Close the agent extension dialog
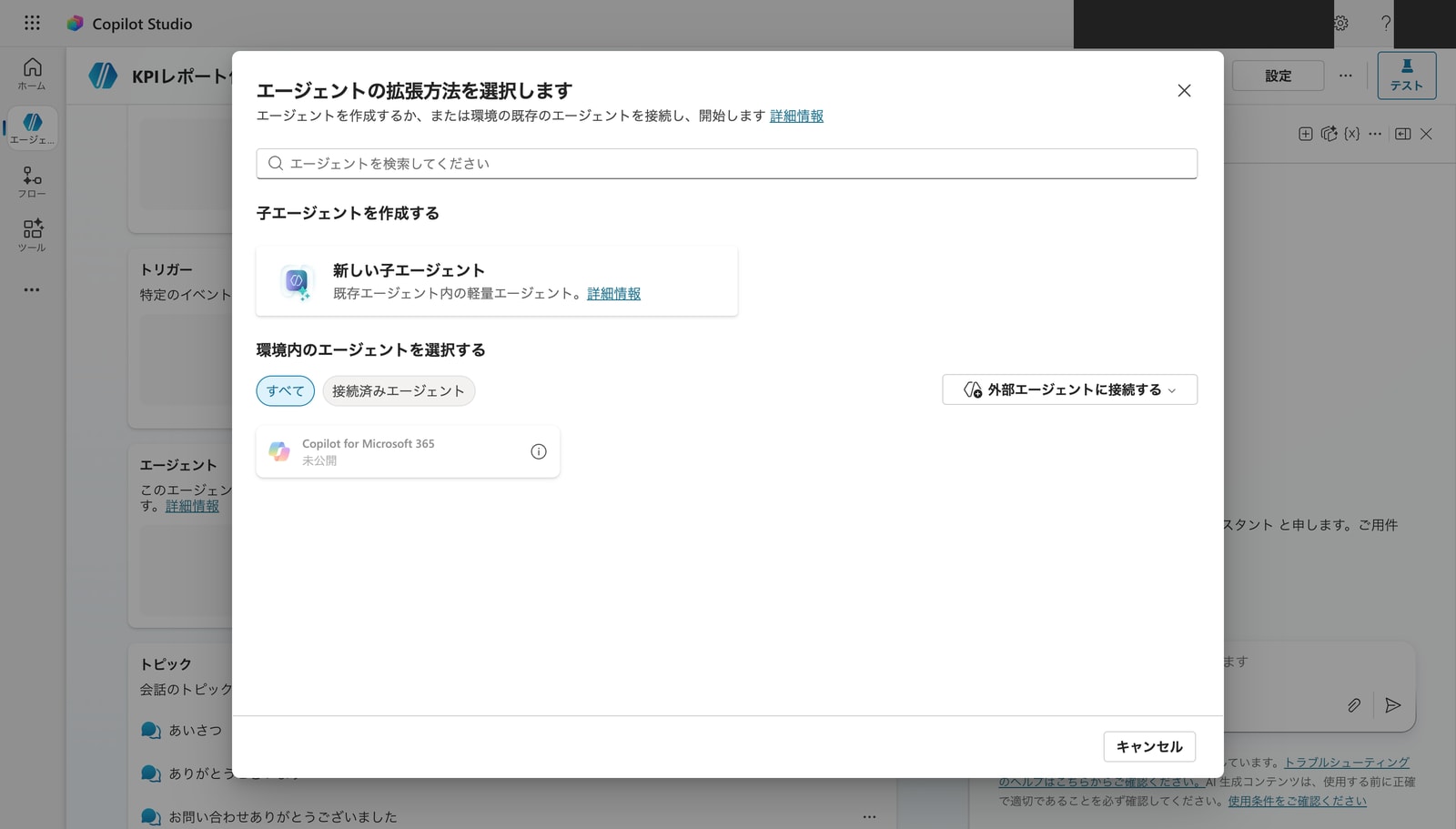Image resolution: width=1456 pixels, height=829 pixels. (1184, 90)
